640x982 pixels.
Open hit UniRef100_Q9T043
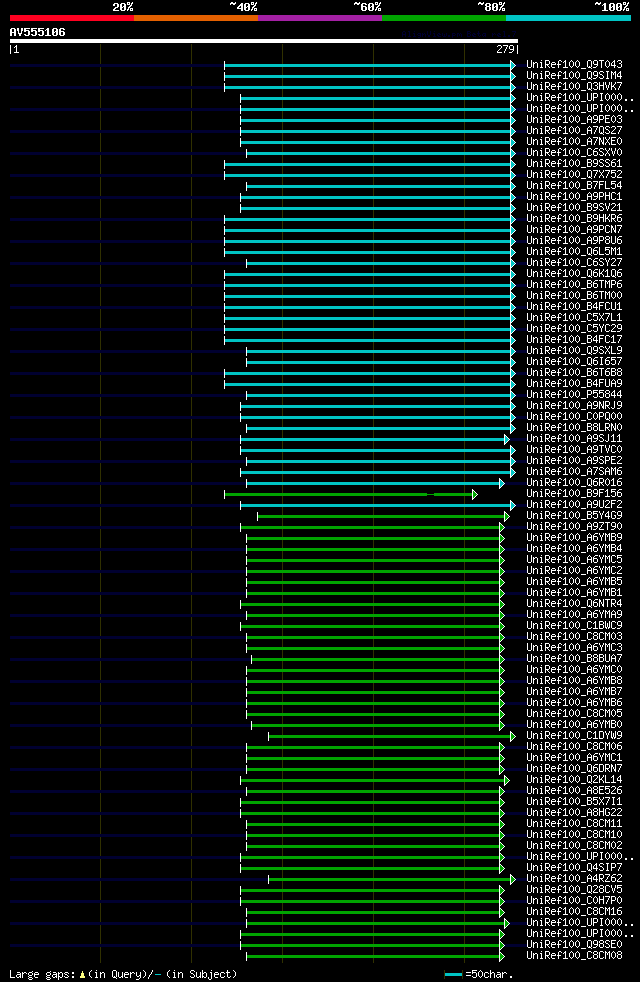(574, 65)
